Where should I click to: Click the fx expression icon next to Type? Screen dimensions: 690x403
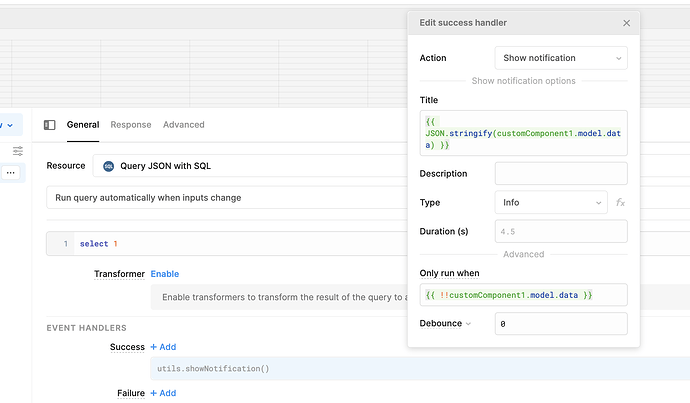tap(620, 203)
